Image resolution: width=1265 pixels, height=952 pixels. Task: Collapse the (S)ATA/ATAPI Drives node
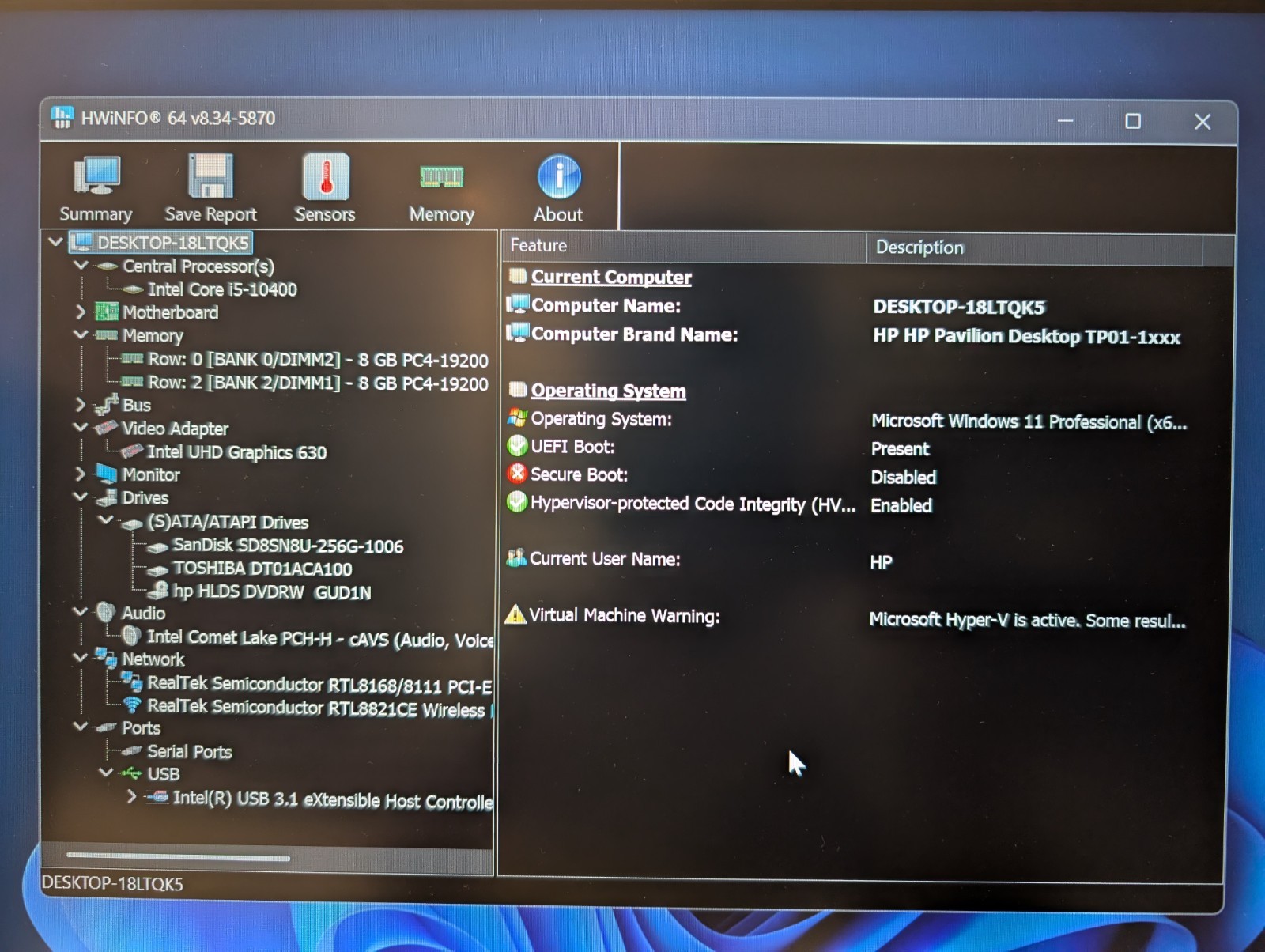tap(106, 520)
